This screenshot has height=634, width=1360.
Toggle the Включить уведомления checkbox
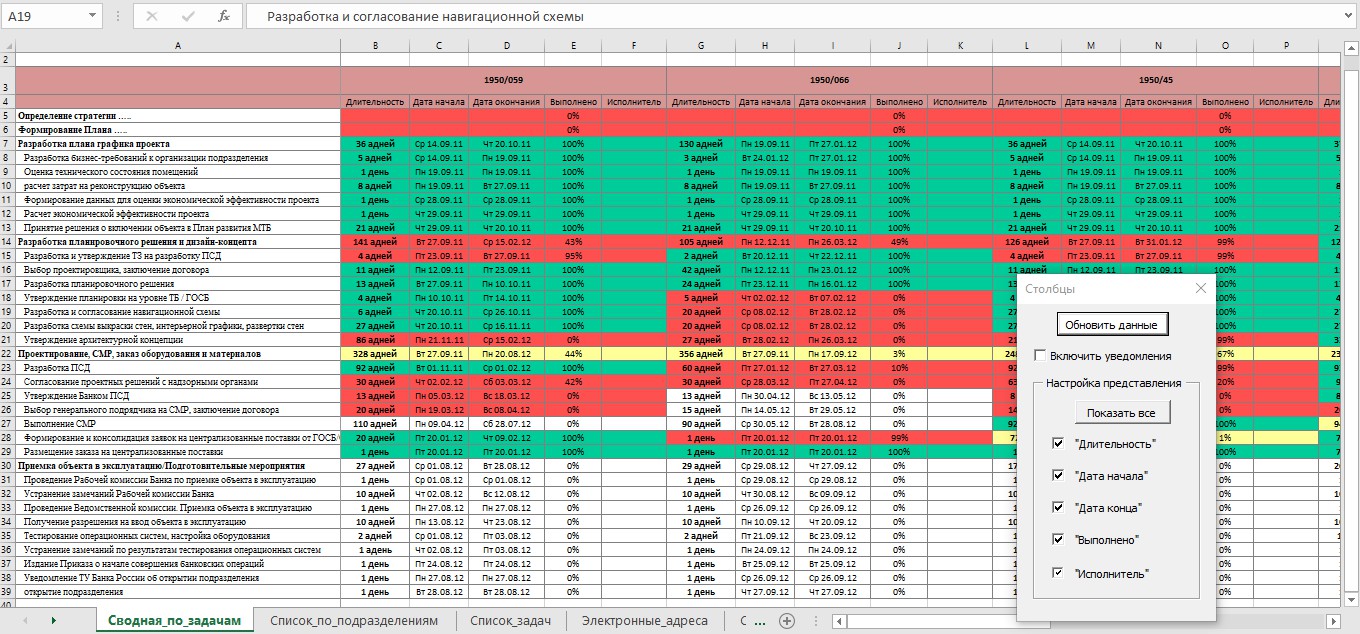(x=1040, y=356)
